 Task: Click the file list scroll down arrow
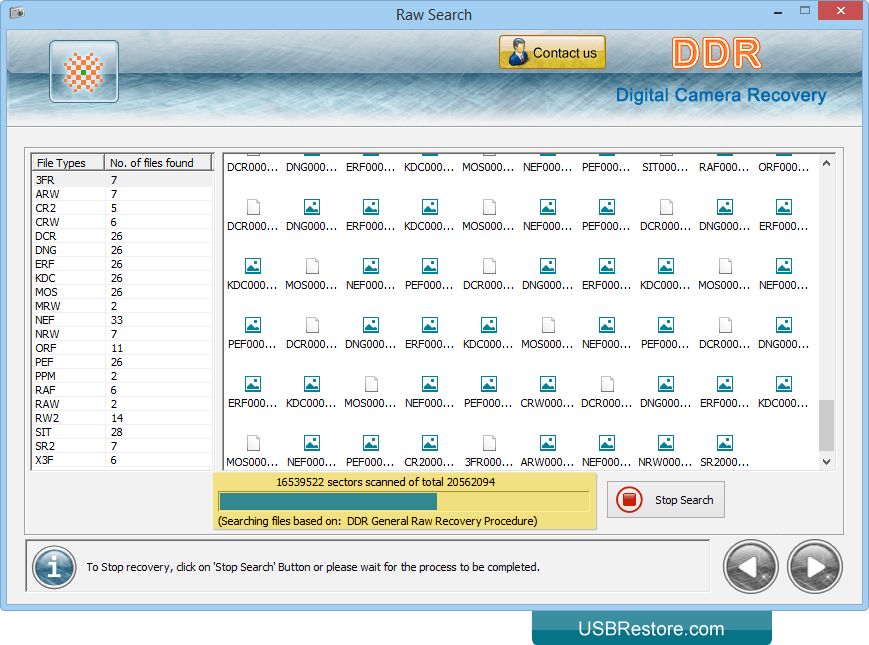point(826,462)
